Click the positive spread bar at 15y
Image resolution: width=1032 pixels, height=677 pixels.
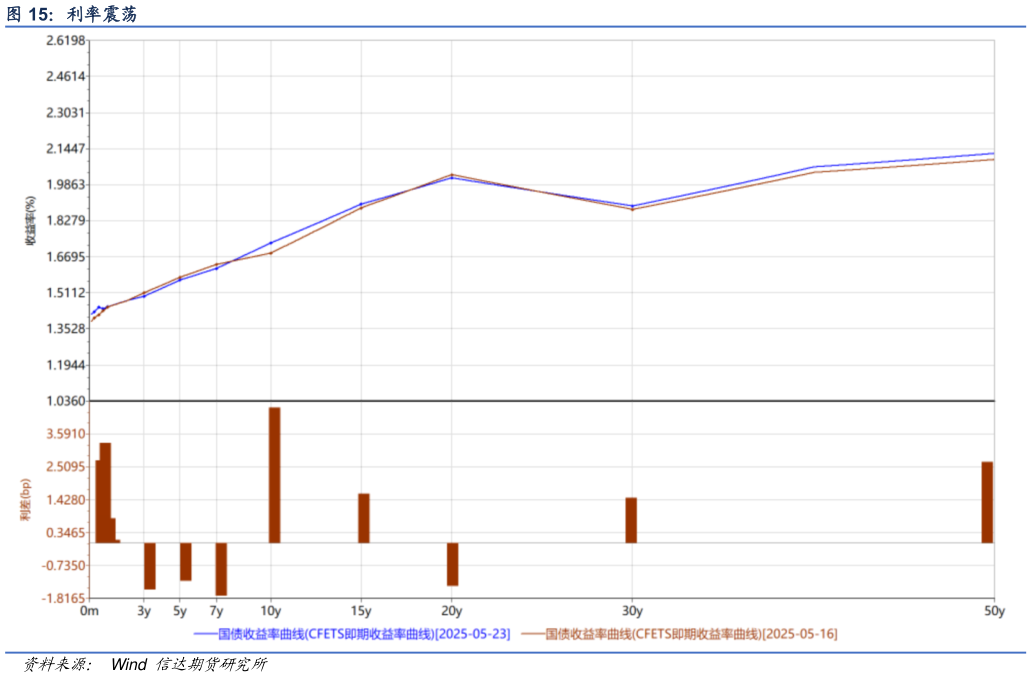coord(364,518)
